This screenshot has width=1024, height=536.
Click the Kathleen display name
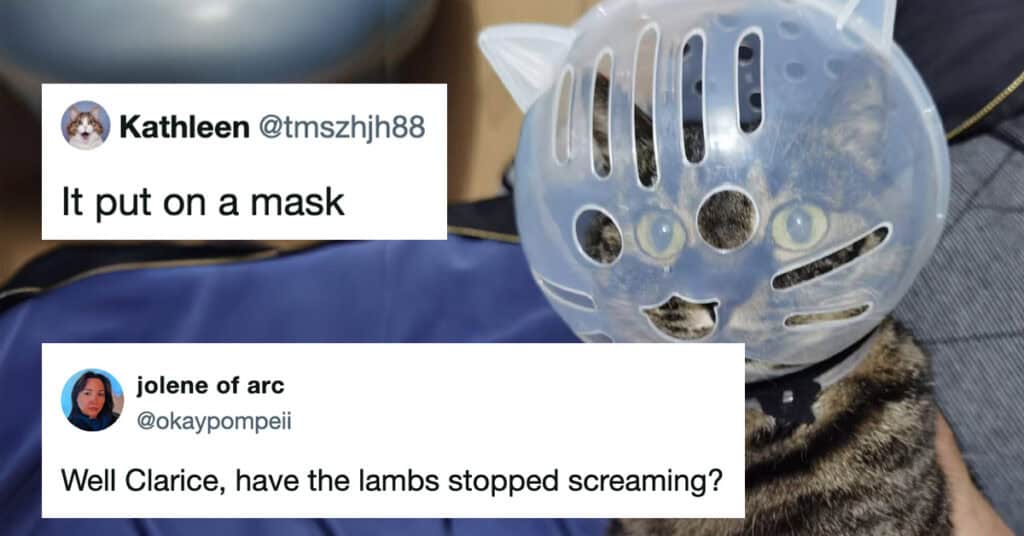[184, 127]
